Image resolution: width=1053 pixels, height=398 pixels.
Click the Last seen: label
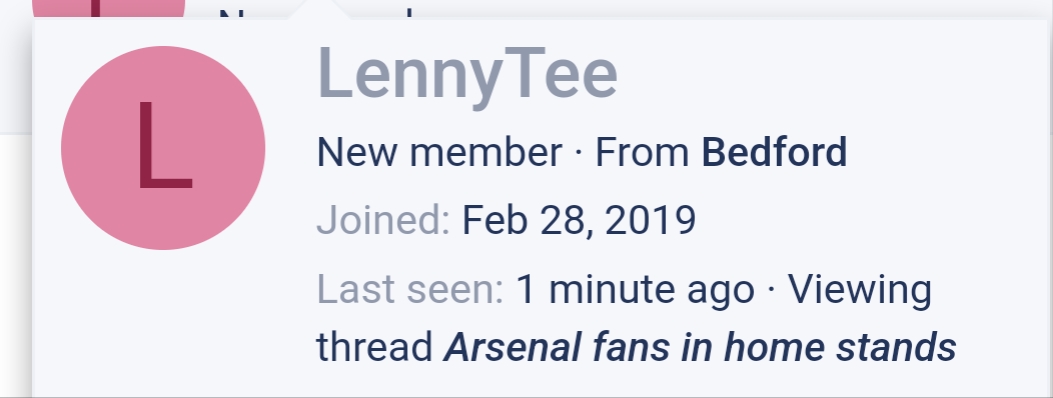(x=410, y=289)
